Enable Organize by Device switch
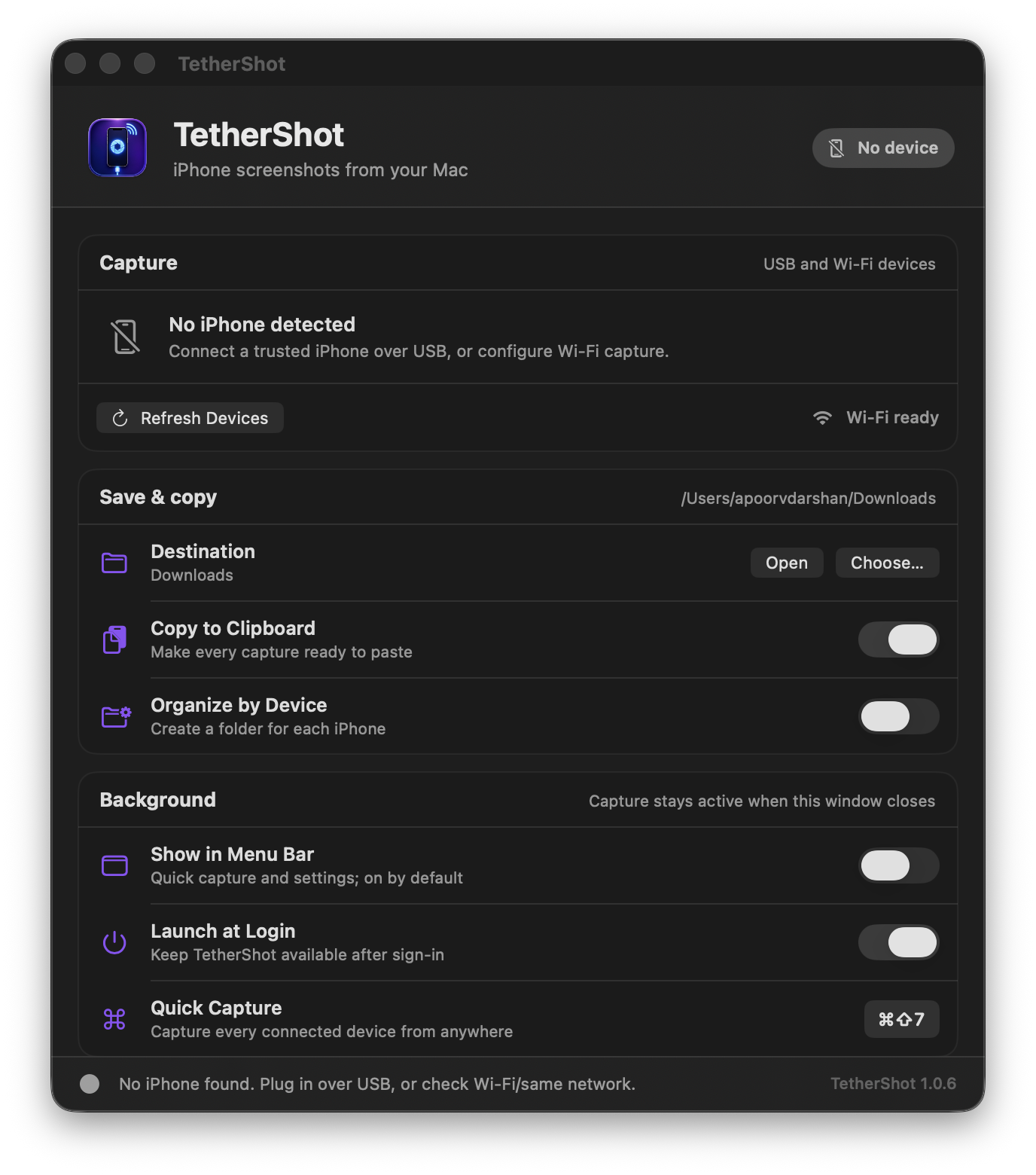The width and height of the screenshot is (1036, 1175). (899, 716)
